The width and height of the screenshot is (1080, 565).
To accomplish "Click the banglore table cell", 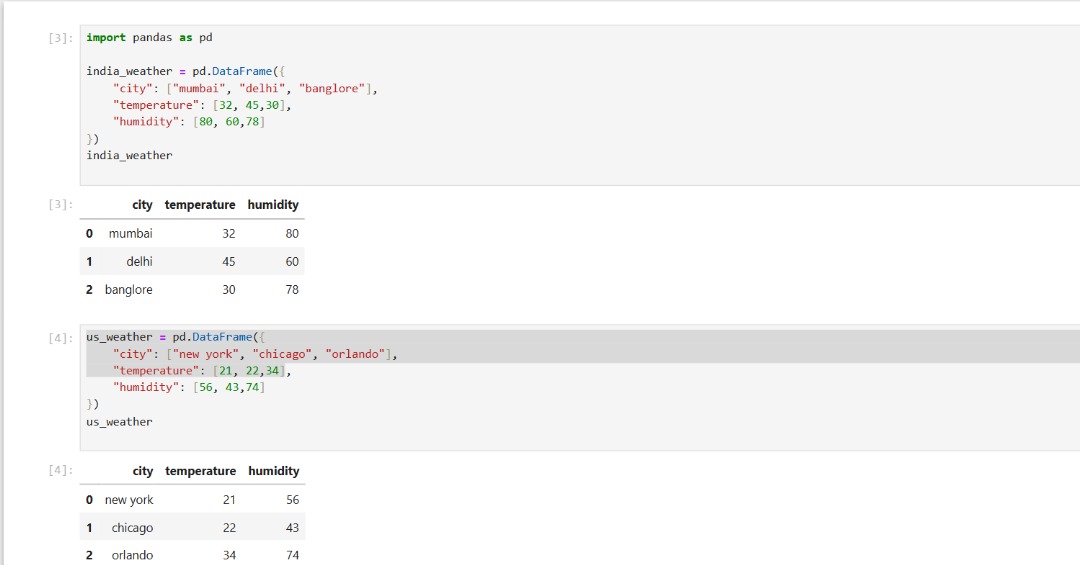I will pos(128,290).
